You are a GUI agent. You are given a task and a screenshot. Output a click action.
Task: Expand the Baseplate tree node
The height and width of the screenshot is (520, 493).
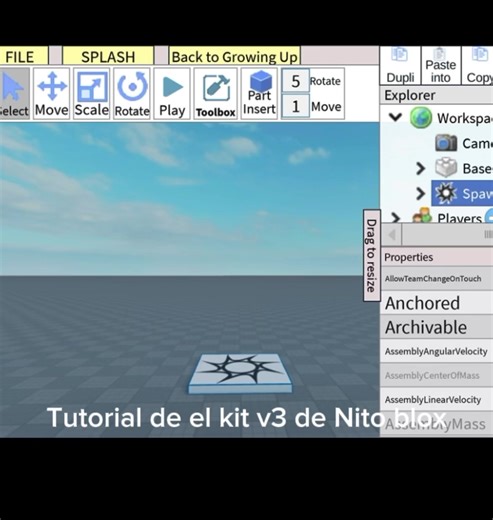[421, 168]
